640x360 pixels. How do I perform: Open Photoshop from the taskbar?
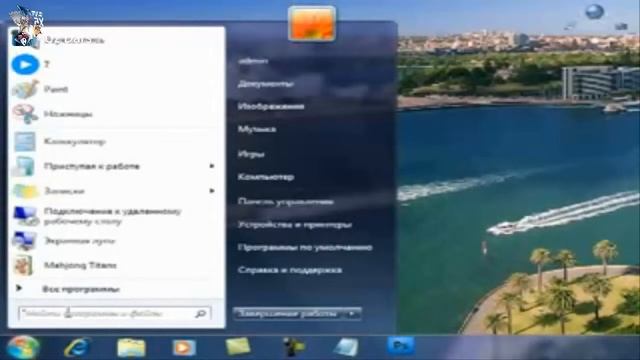click(401, 346)
